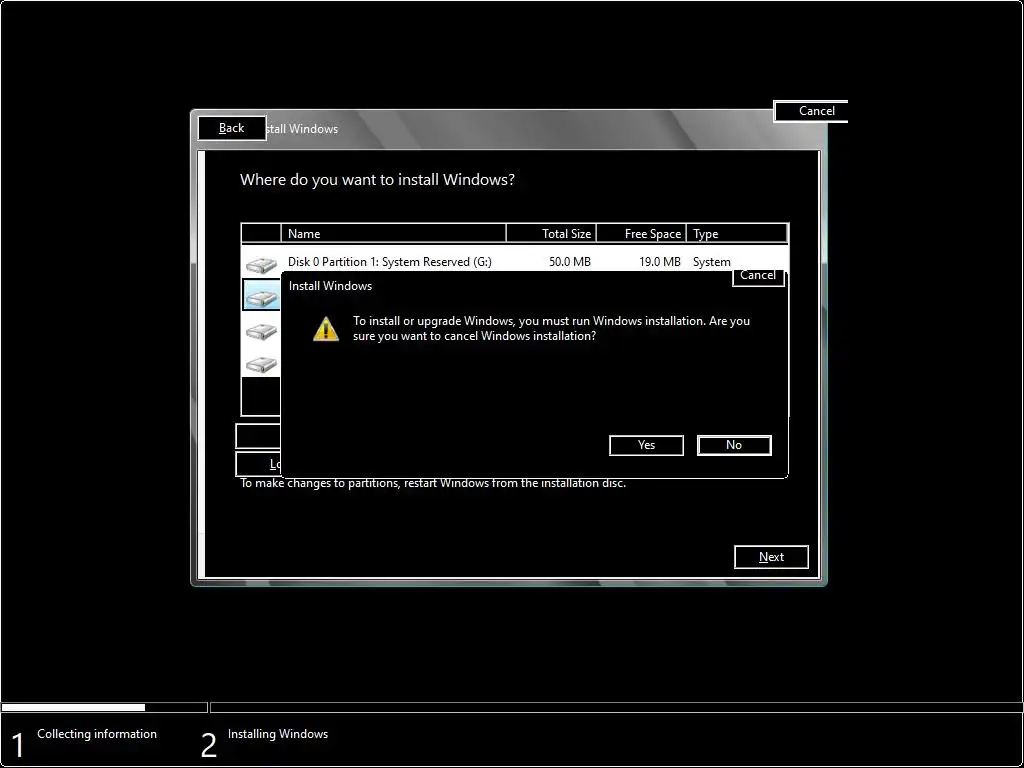Click the yellow warning triangle icon
The width and height of the screenshot is (1024, 768).
[326, 328]
